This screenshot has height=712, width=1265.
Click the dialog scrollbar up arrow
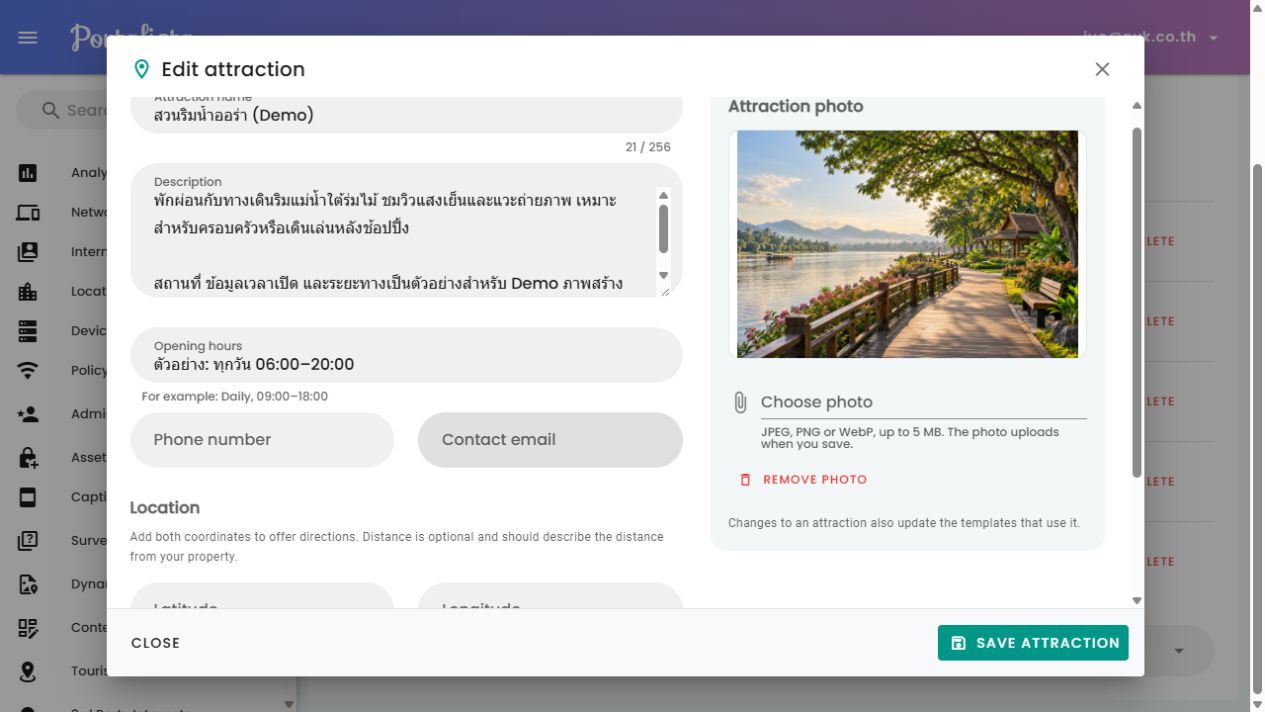[x=1136, y=106]
